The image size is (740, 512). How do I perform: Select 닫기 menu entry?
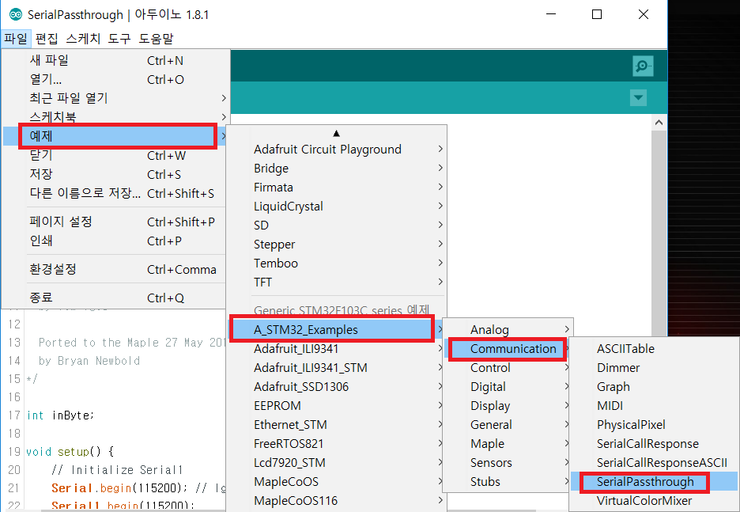tap(116, 155)
